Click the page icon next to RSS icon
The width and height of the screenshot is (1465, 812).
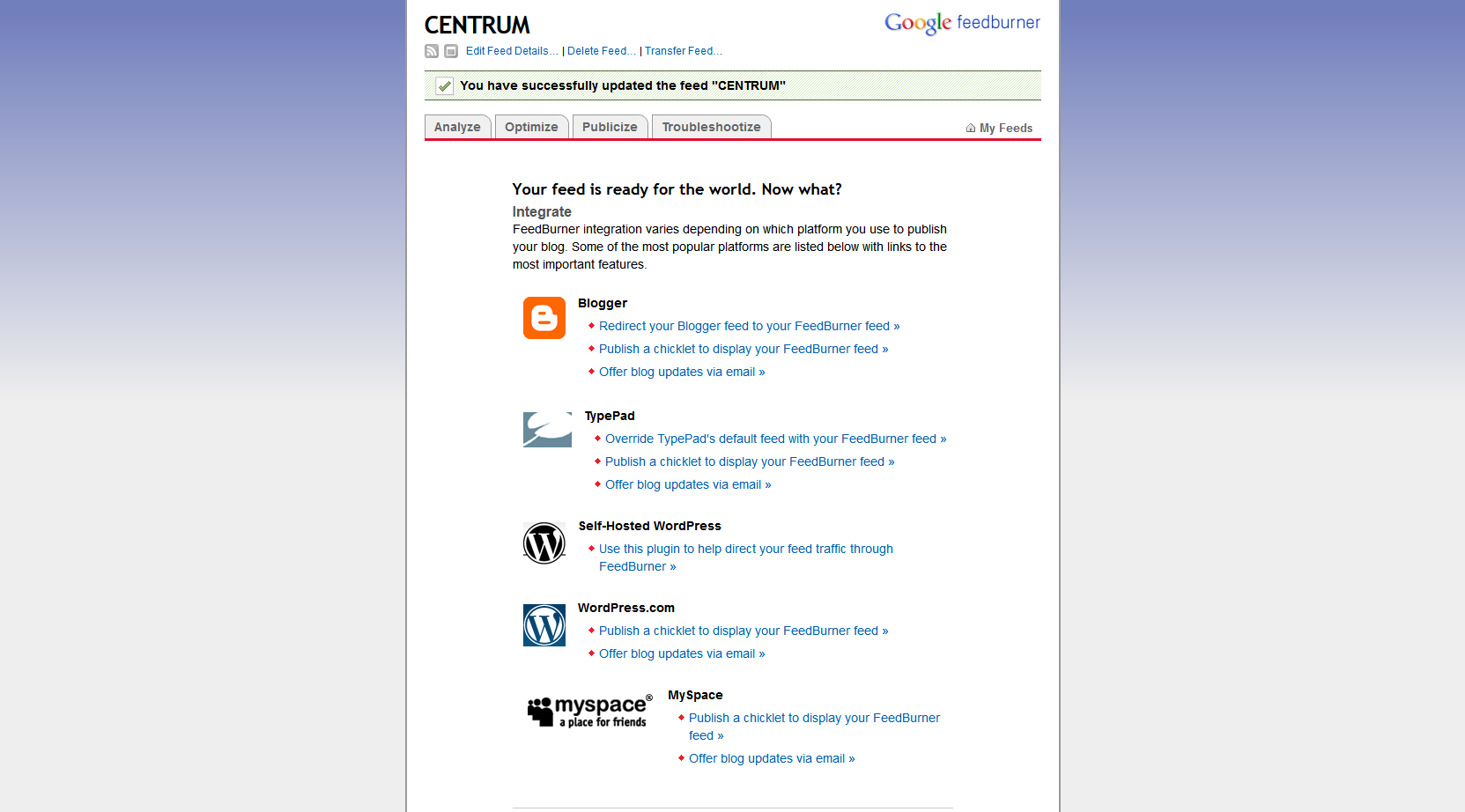(x=451, y=51)
